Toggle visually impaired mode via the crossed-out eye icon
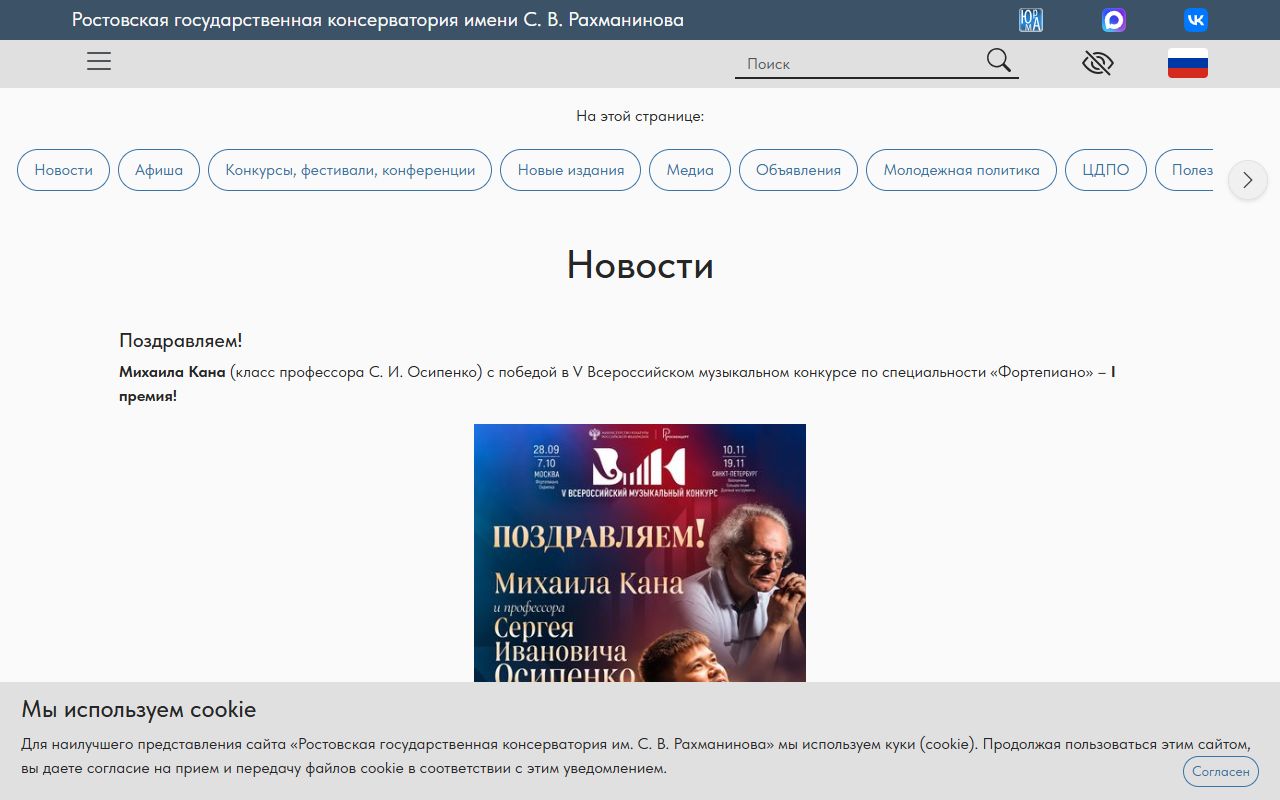This screenshot has width=1280, height=800. (1098, 63)
